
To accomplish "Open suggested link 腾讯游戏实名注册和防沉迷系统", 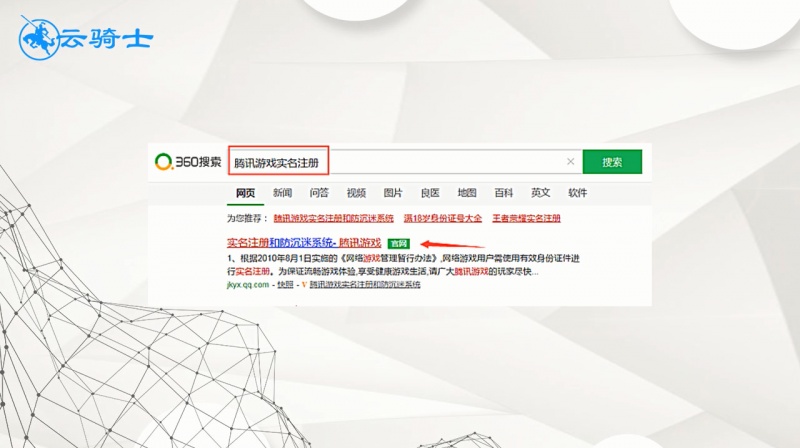I will coord(334,218).
